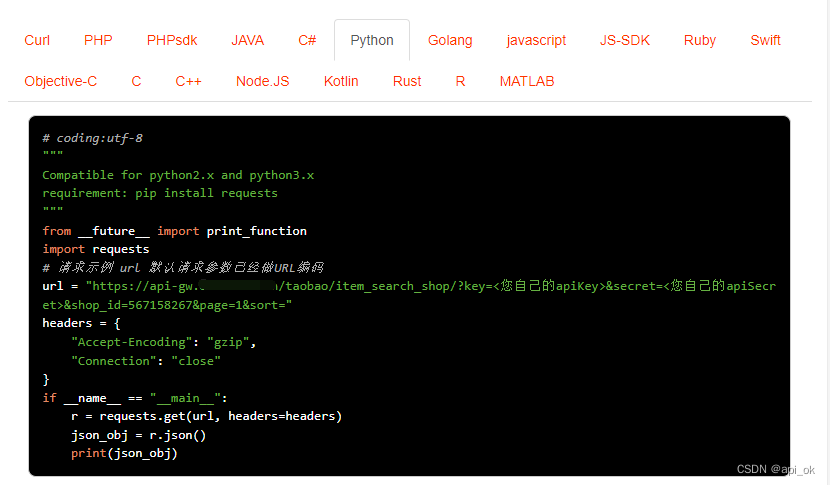Open the Swift tab
This screenshot has height=485, width=830.
tap(765, 40)
